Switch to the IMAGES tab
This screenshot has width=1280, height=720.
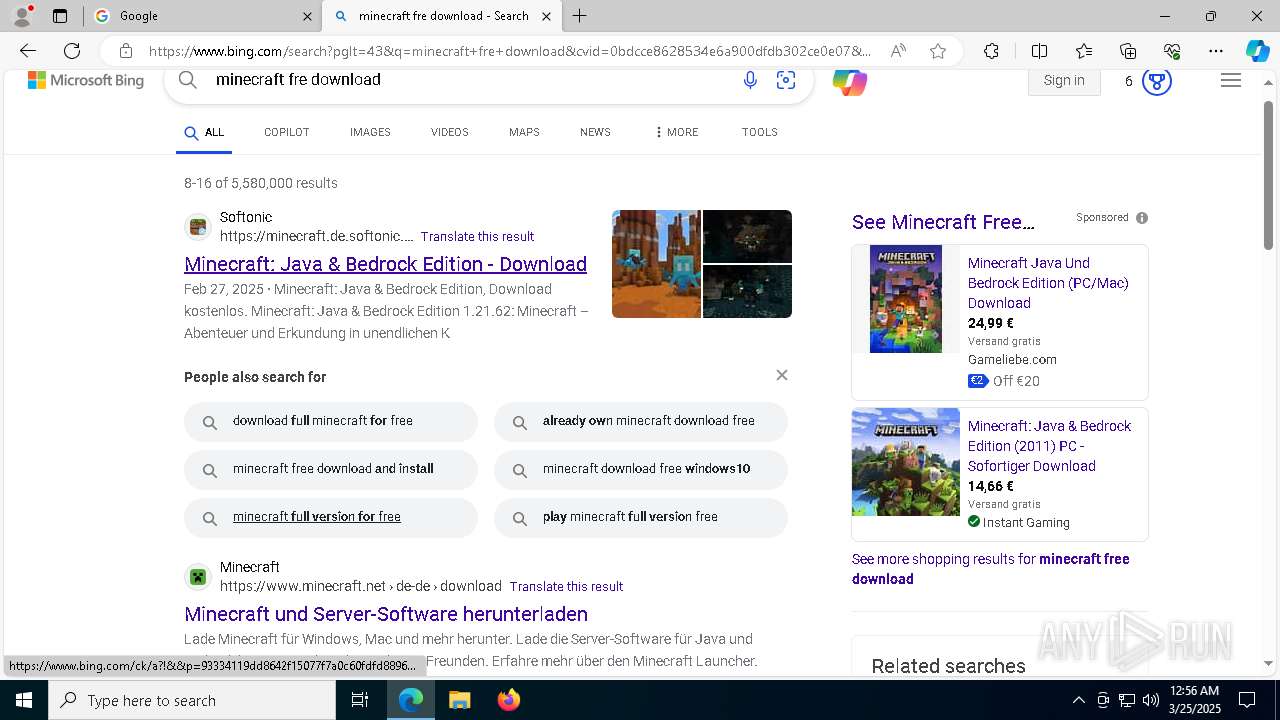(370, 132)
